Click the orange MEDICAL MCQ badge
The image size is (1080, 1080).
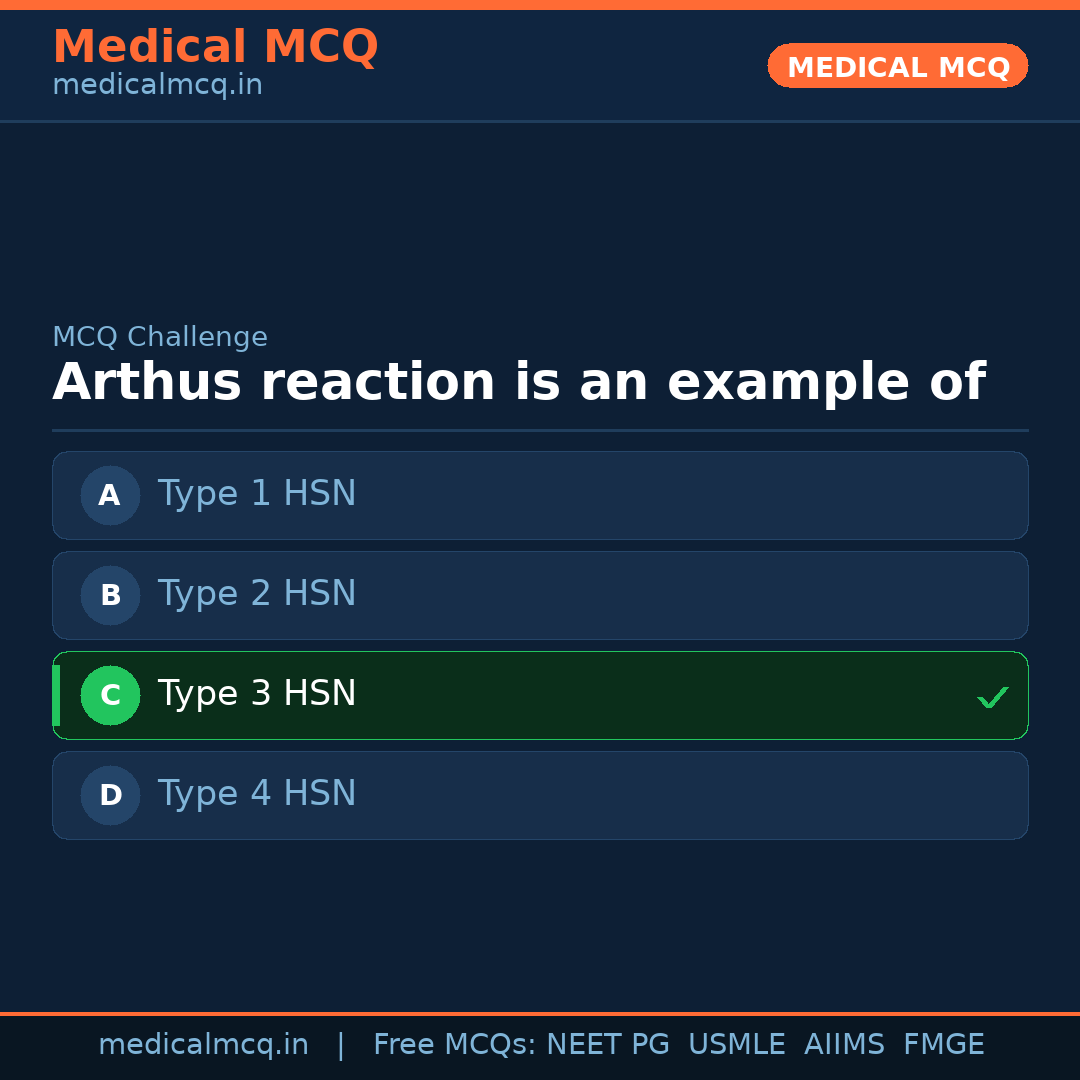coord(897,66)
